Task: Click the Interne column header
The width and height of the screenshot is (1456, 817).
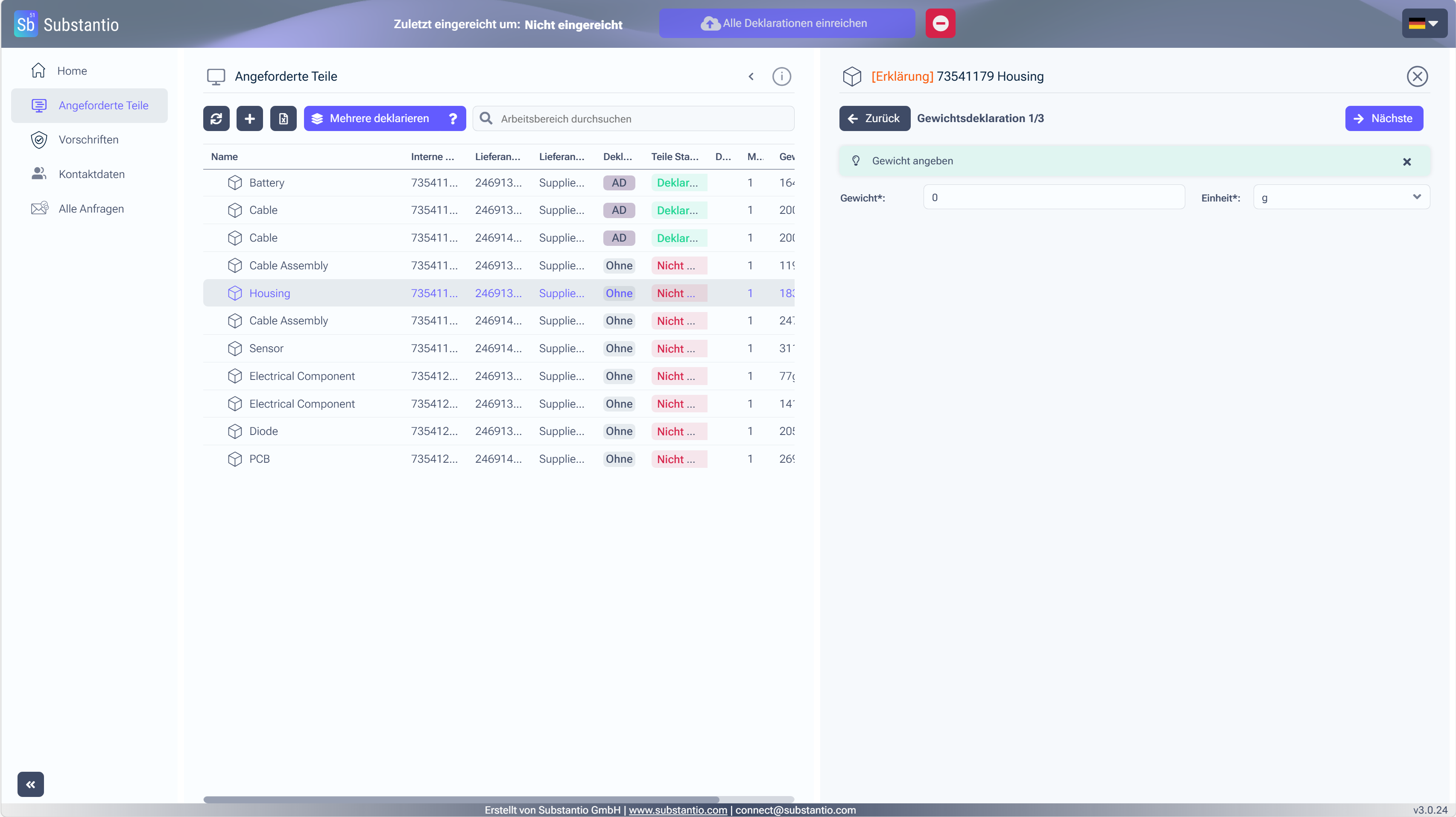Action: pos(433,157)
